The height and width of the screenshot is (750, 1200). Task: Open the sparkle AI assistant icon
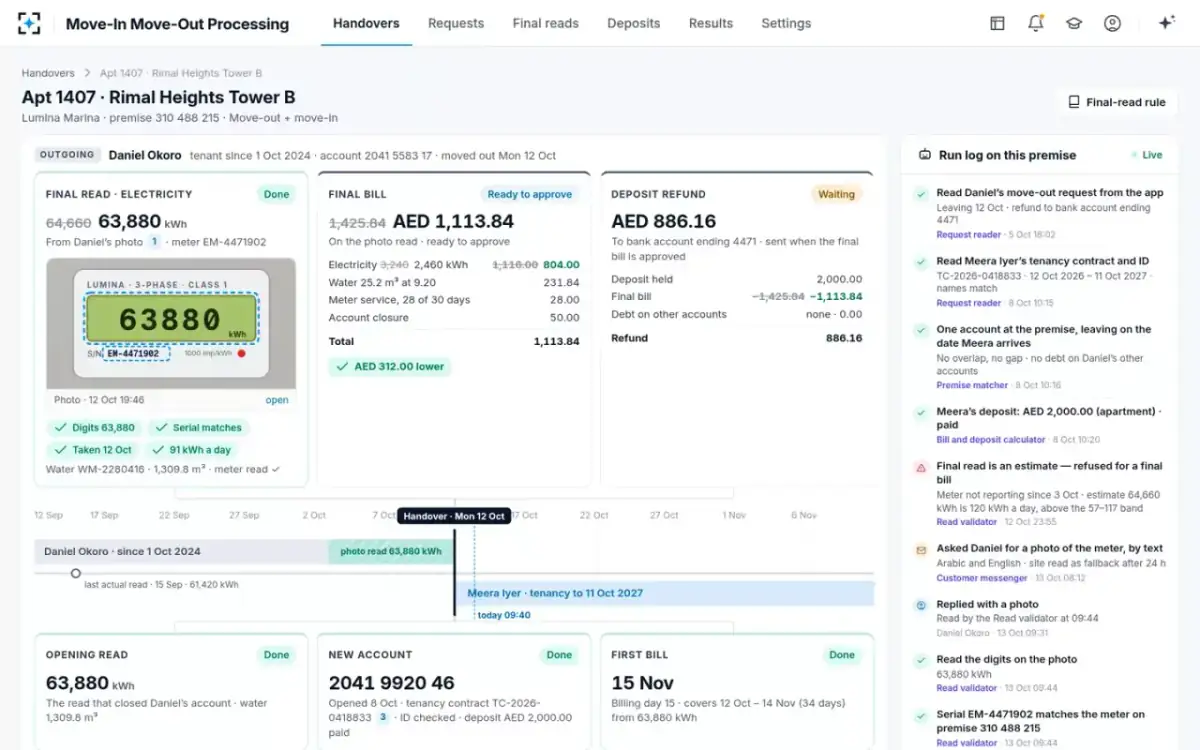[x=1166, y=23]
